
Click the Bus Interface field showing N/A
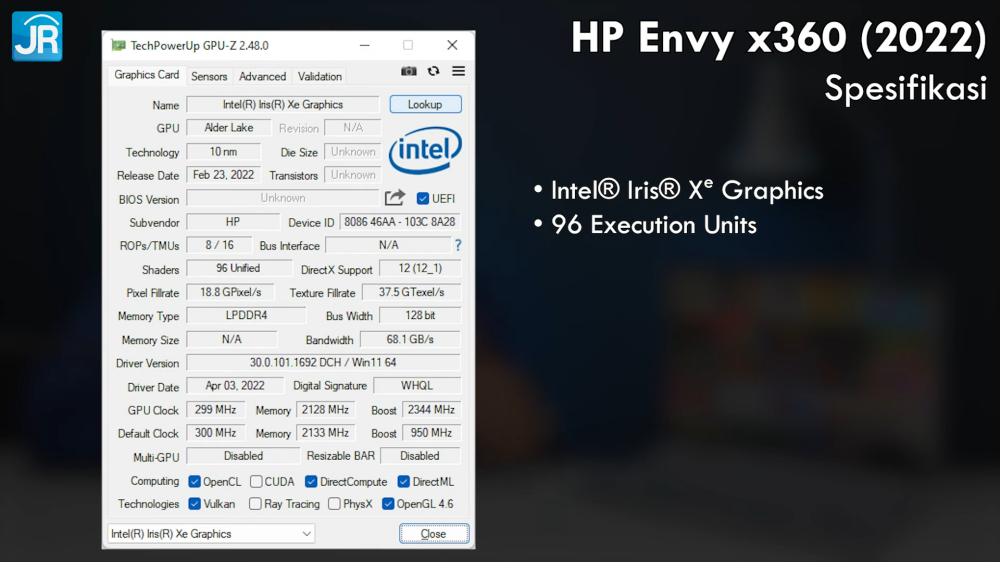(x=388, y=245)
